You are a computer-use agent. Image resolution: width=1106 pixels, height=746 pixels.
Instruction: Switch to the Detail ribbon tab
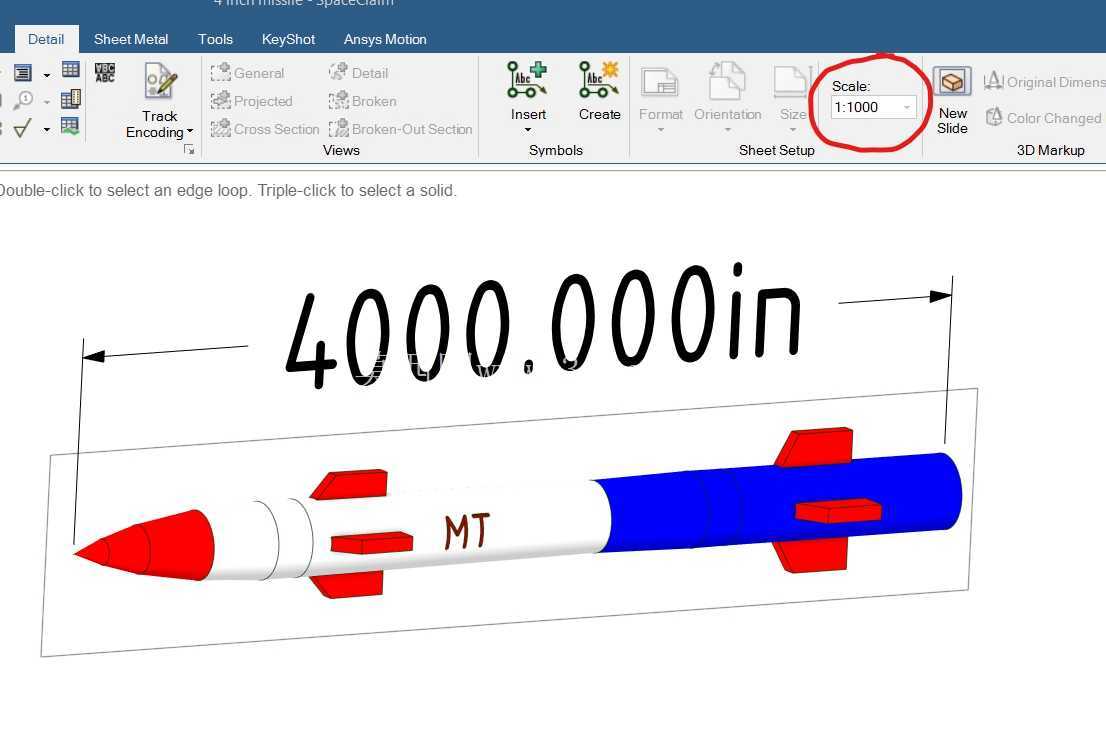tap(46, 39)
